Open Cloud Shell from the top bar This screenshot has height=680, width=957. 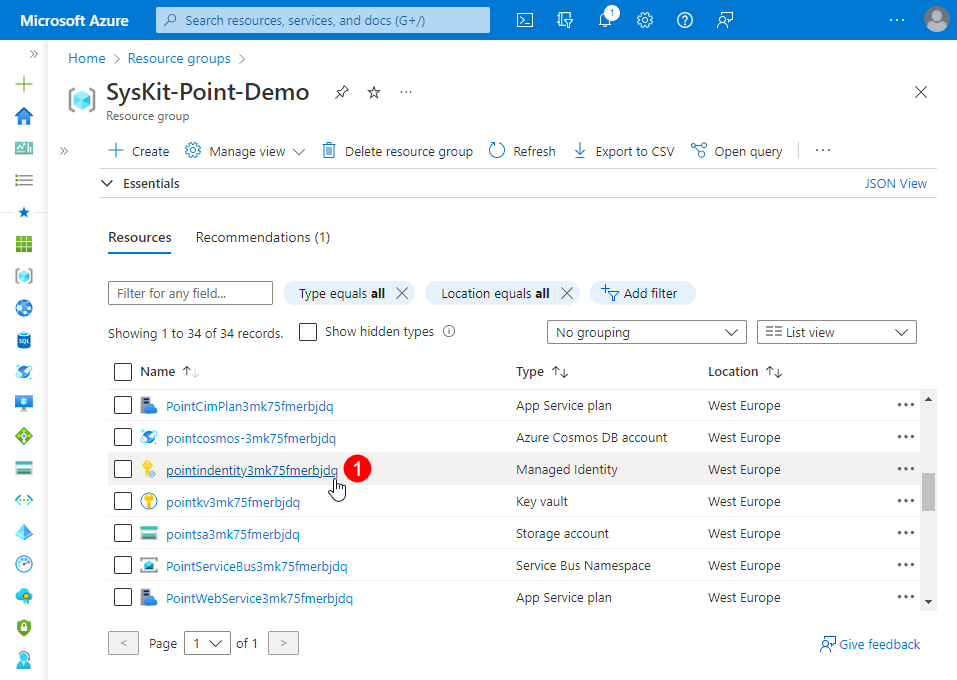pyautogui.click(x=524, y=19)
